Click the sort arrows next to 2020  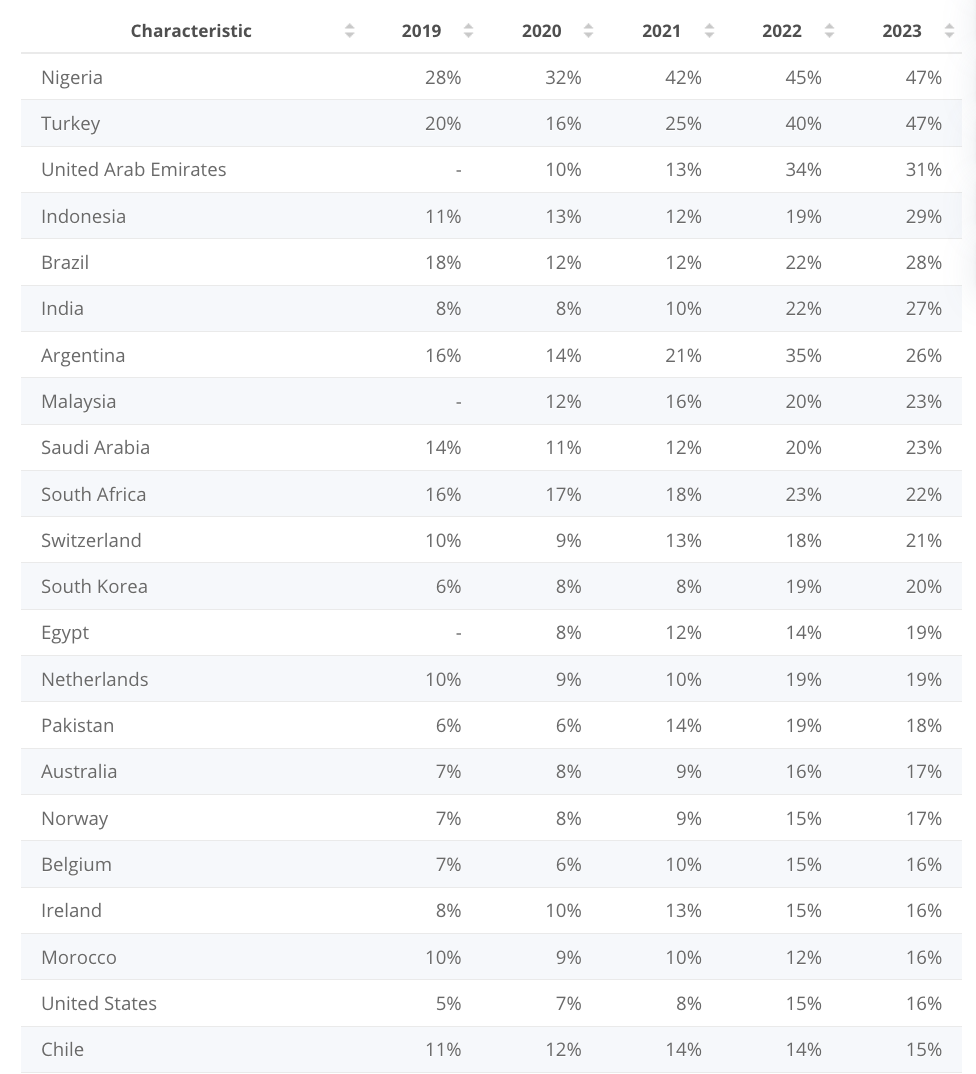588,31
